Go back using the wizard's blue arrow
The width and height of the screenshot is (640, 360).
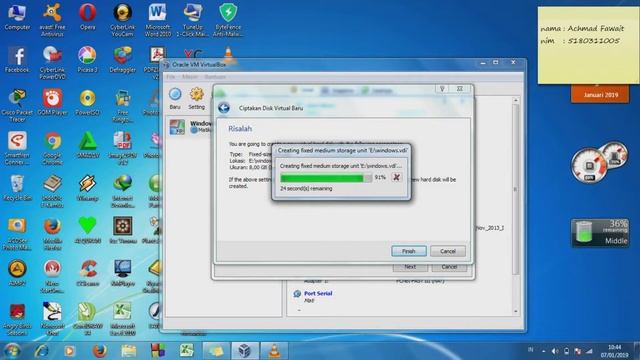224,108
